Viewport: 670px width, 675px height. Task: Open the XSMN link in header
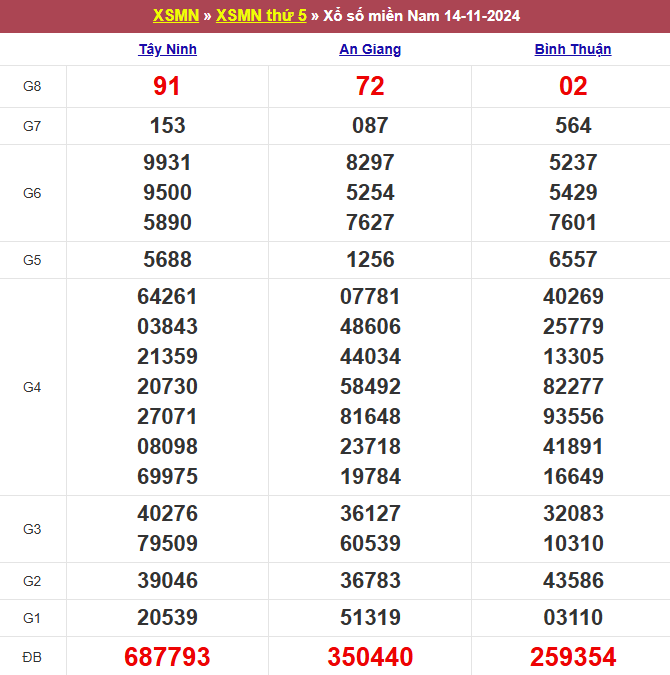pyautogui.click(x=176, y=16)
